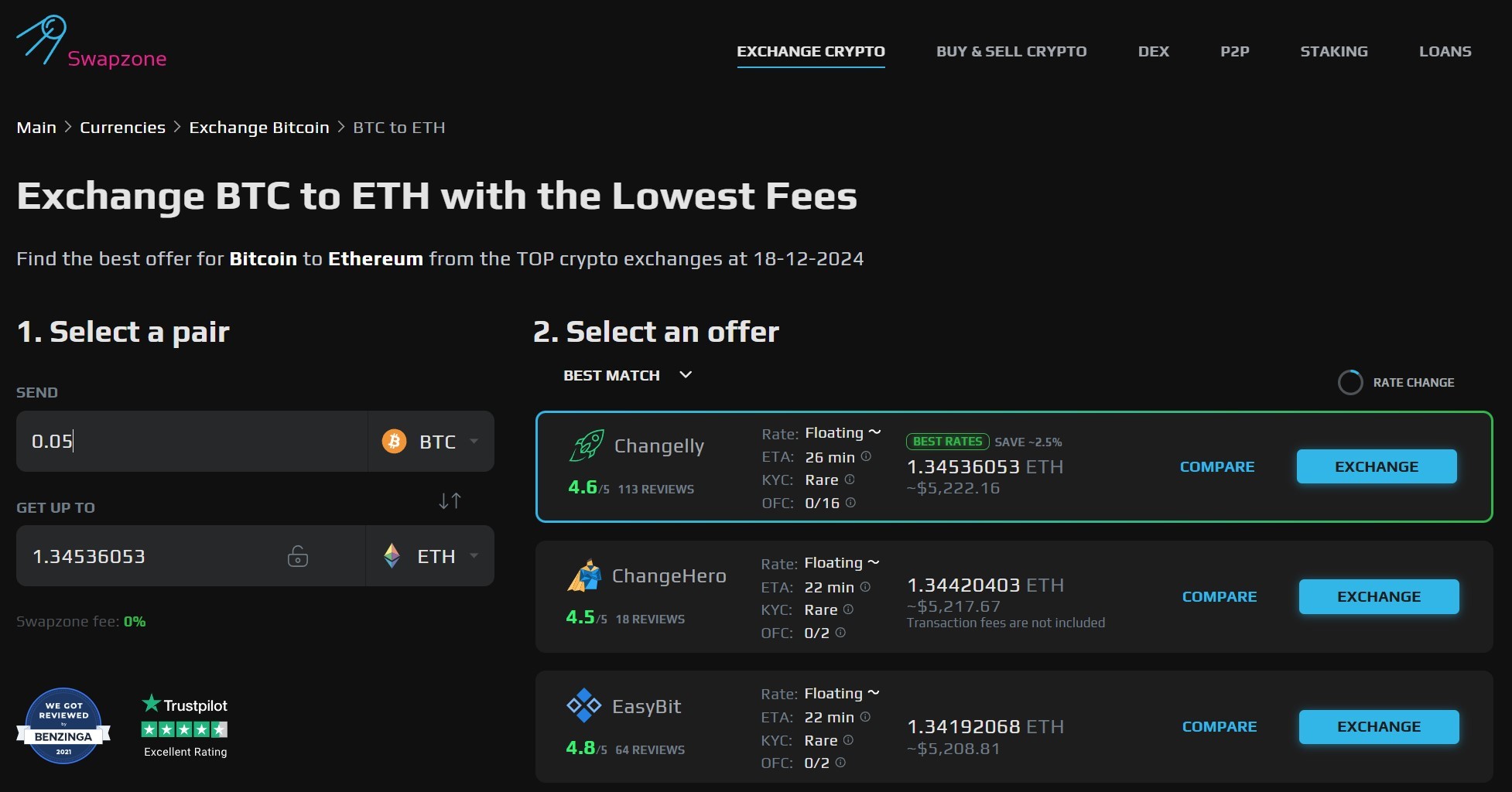Image resolution: width=1512 pixels, height=792 pixels.
Task: Click Changelly amount 1.34536053 ETH
Action: click(985, 467)
